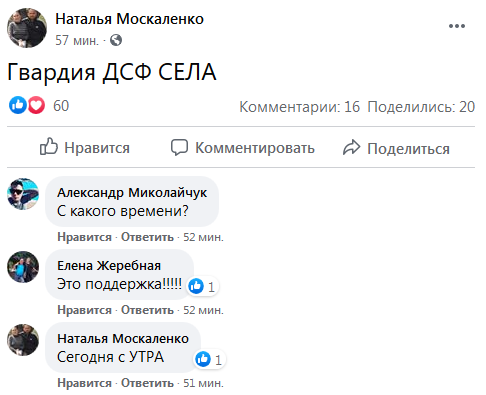View the 60 reactions count
This screenshot has height=395, width=486.
61,106
